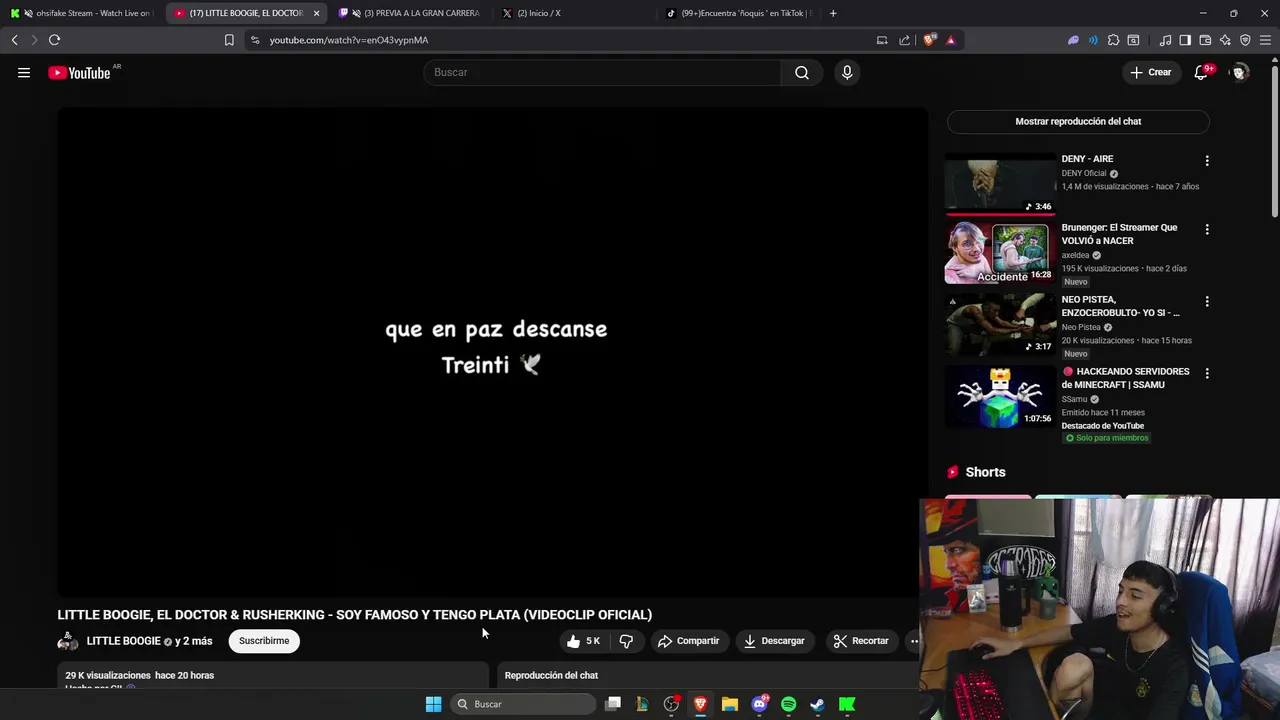The width and height of the screenshot is (1280, 720).
Task: Click the Descargar button
Action: (774, 641)
